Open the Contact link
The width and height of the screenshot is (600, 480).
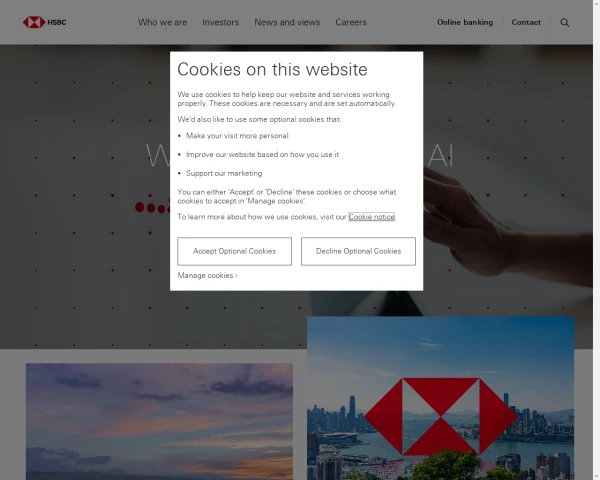tap(526, 22)
